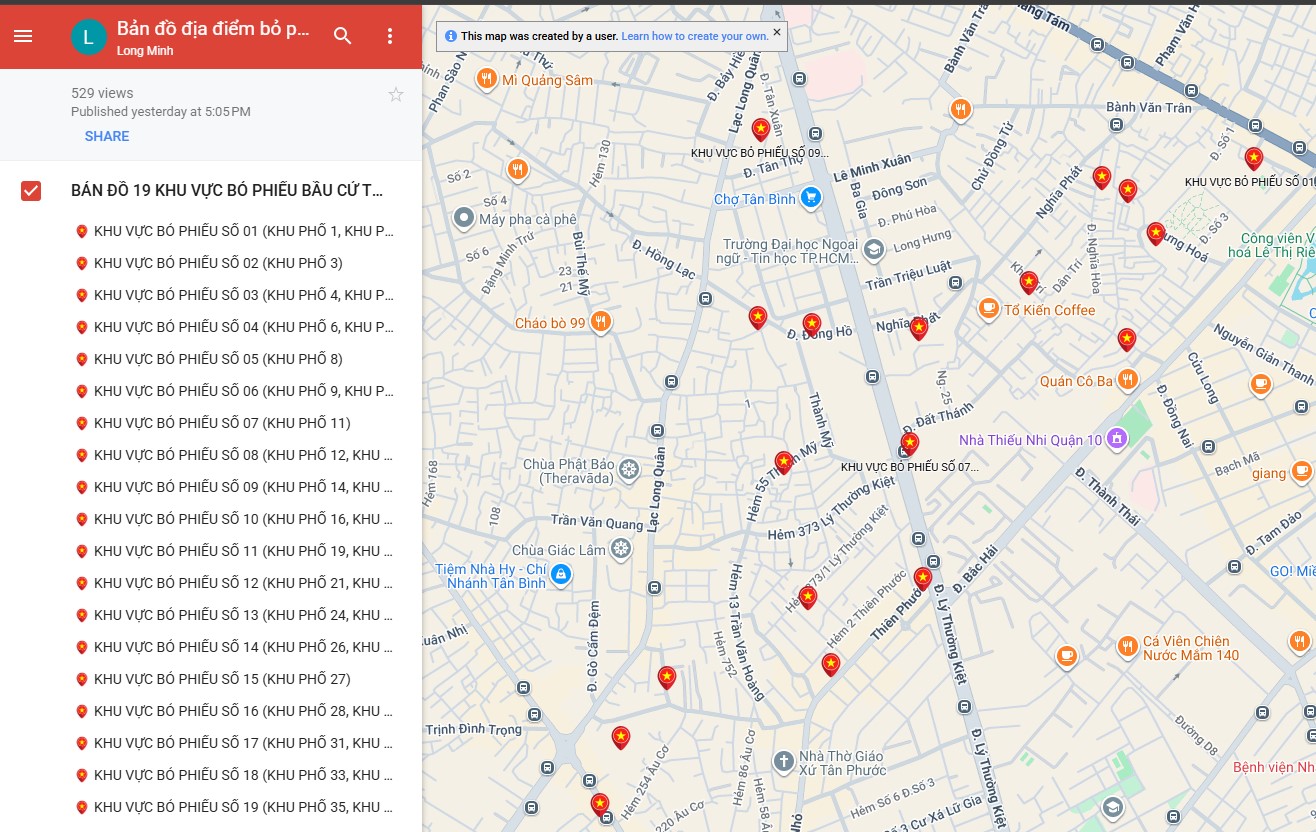Click the Chợ Tân Bình shopping cart icon

tap(811, 199)
